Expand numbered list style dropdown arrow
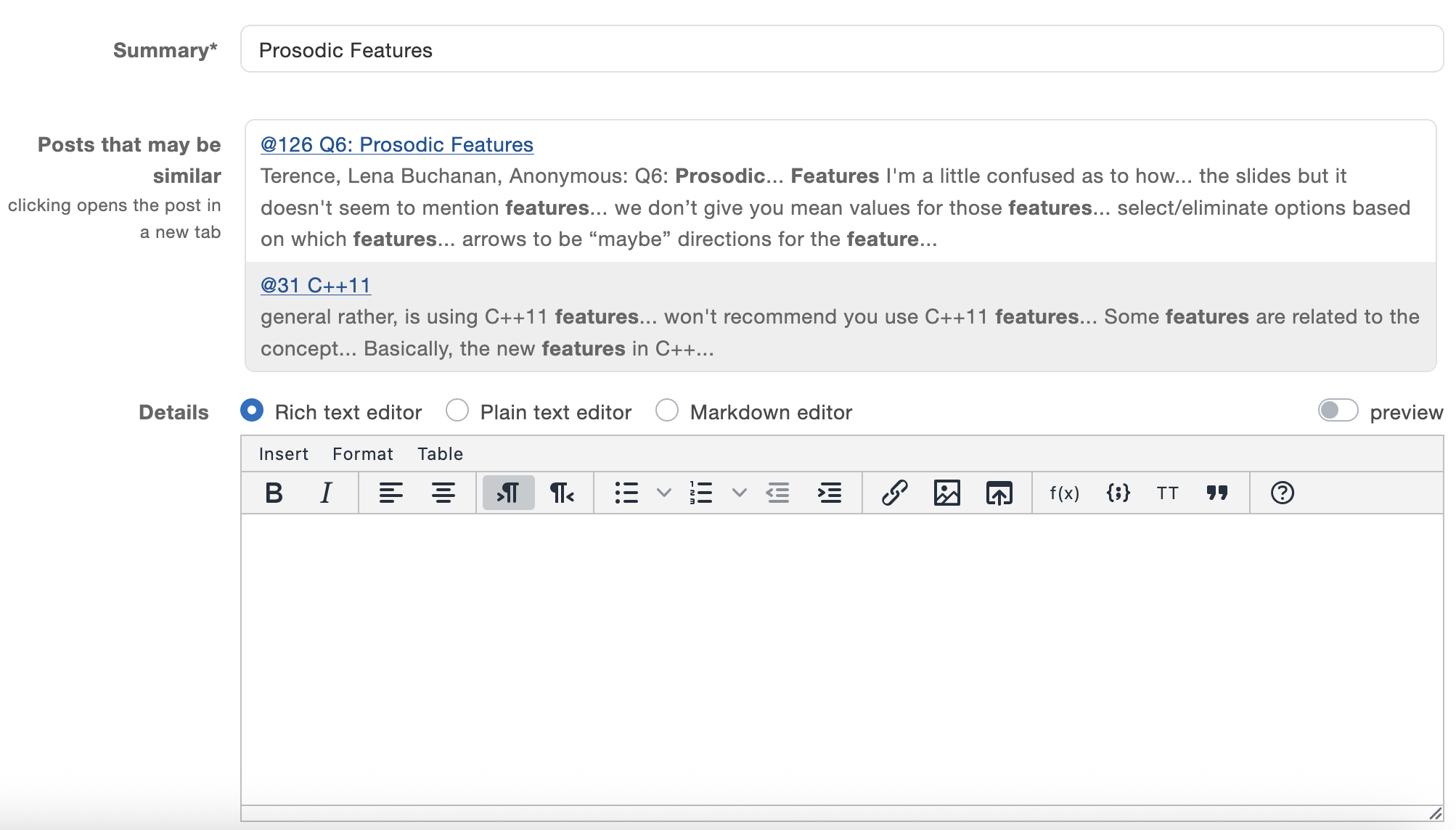This screenshot has height=830, width=1456. (739, 493)
